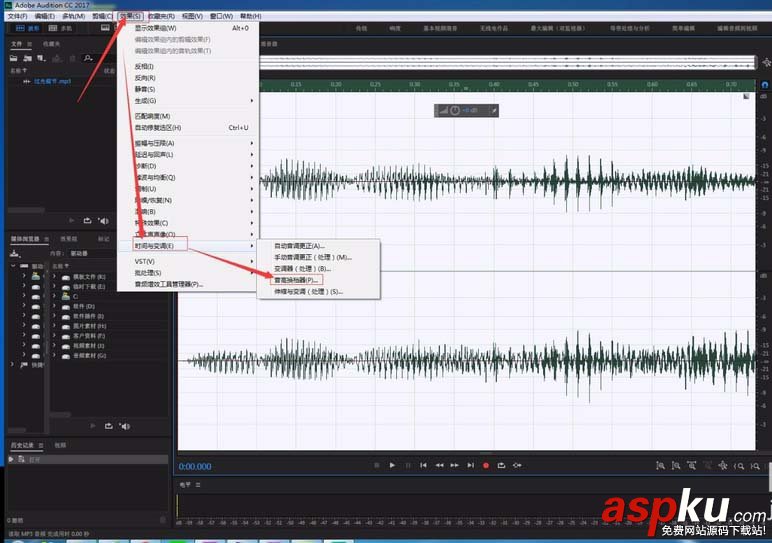Open the 窗口(W) menu
Image resolution: width=772 pixels, height=543 pixels.
(221, 16)
